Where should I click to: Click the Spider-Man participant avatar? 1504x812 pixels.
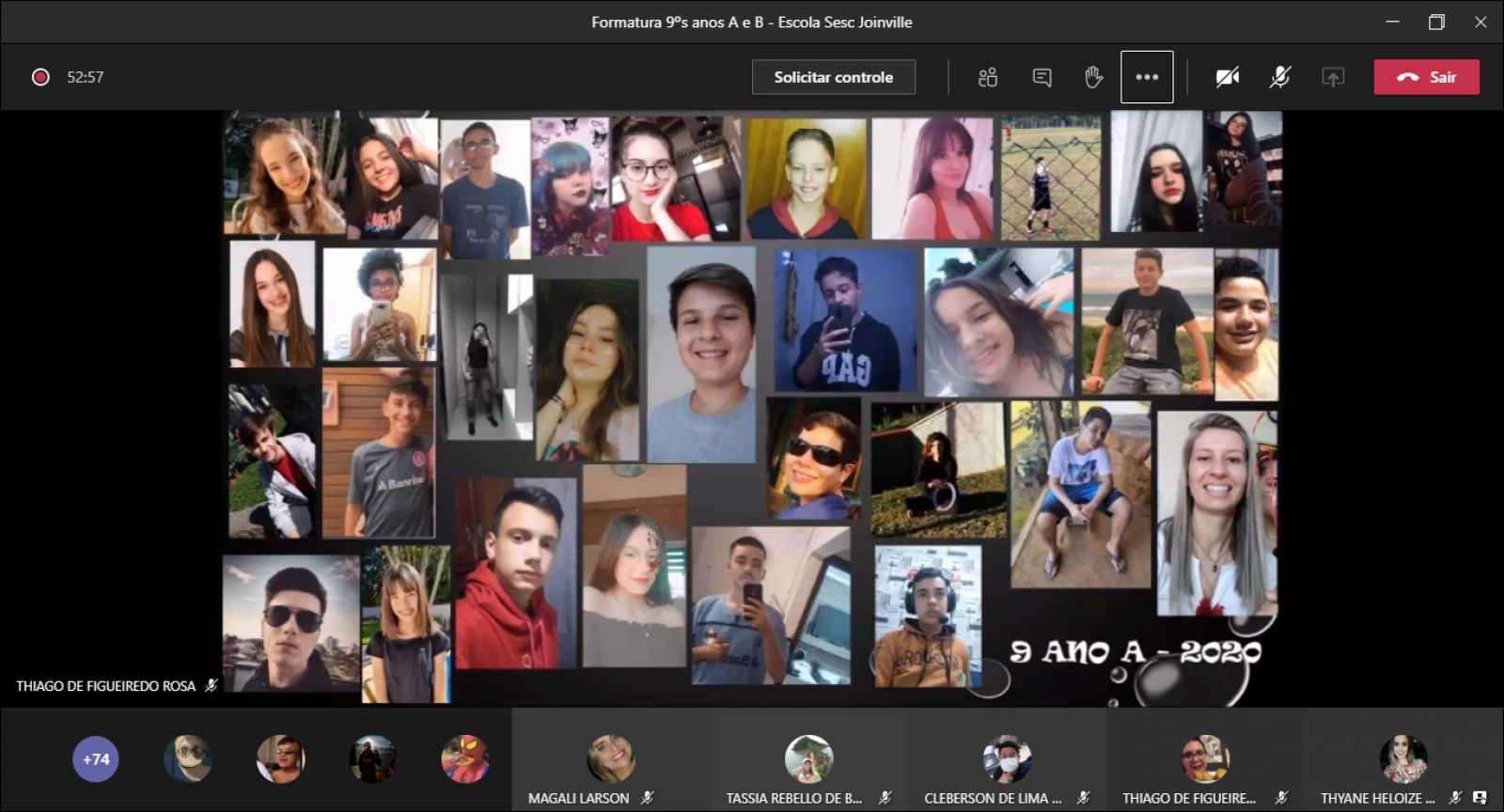click(465, 759)
